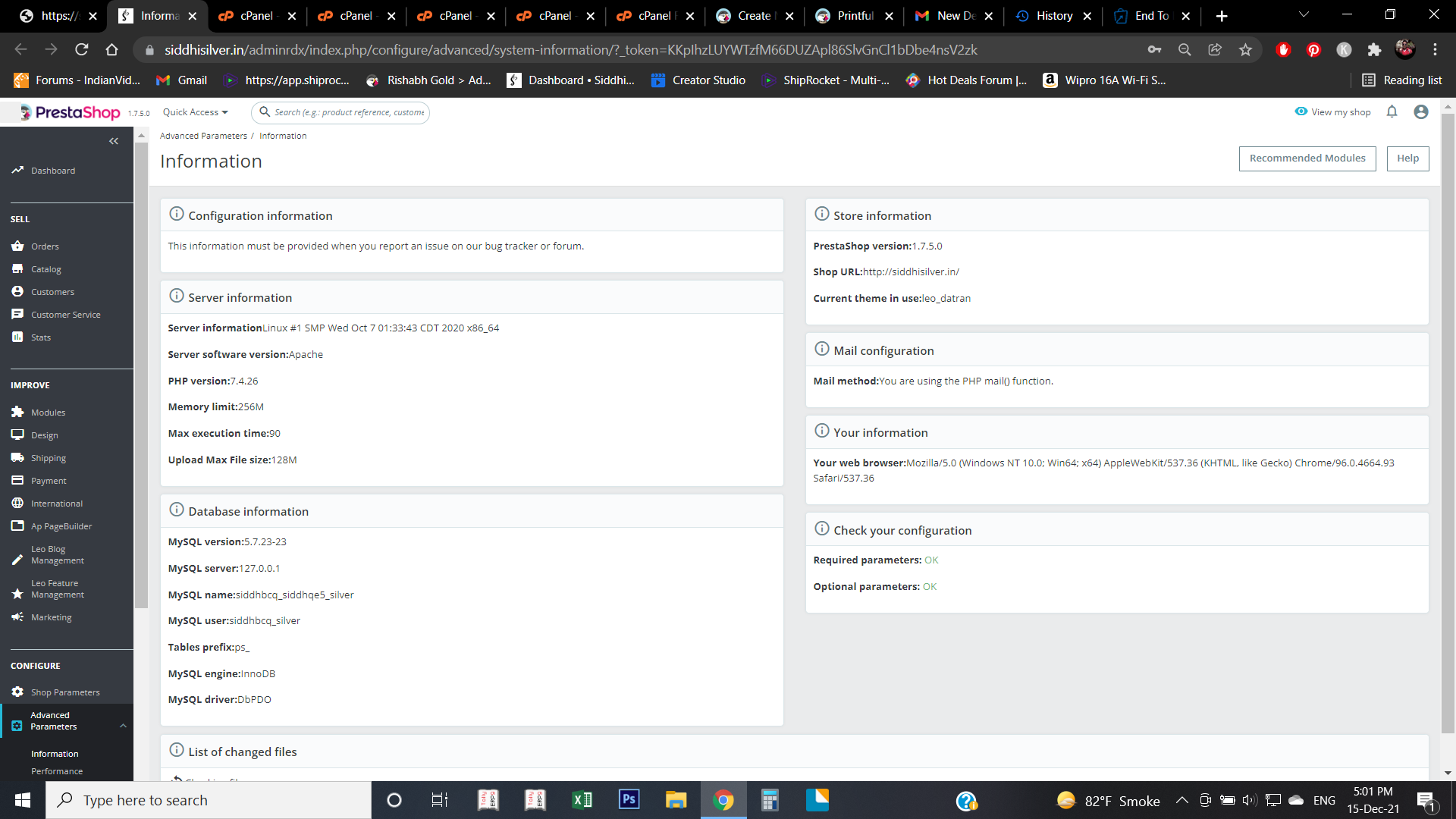Click the View my shop link
This screenshot has width=1456, height=819.
tap(1333, 112)
